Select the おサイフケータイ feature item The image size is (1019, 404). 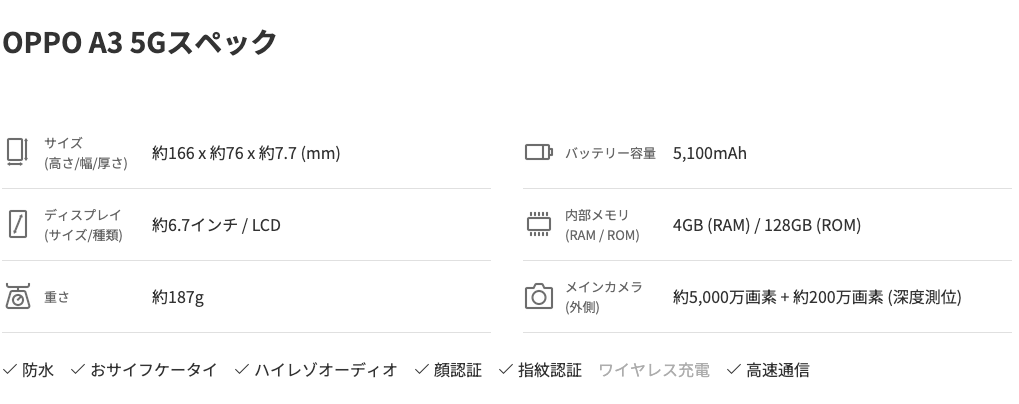coord(144,370)
